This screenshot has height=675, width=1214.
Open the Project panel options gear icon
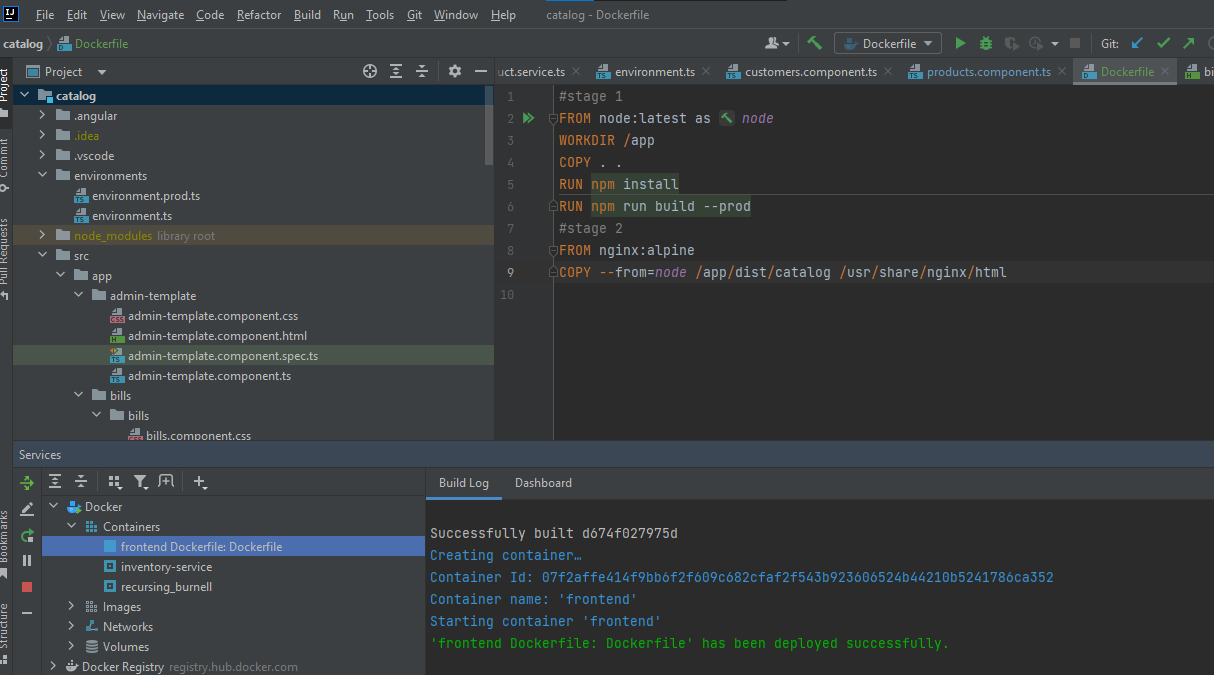point(454,71)
